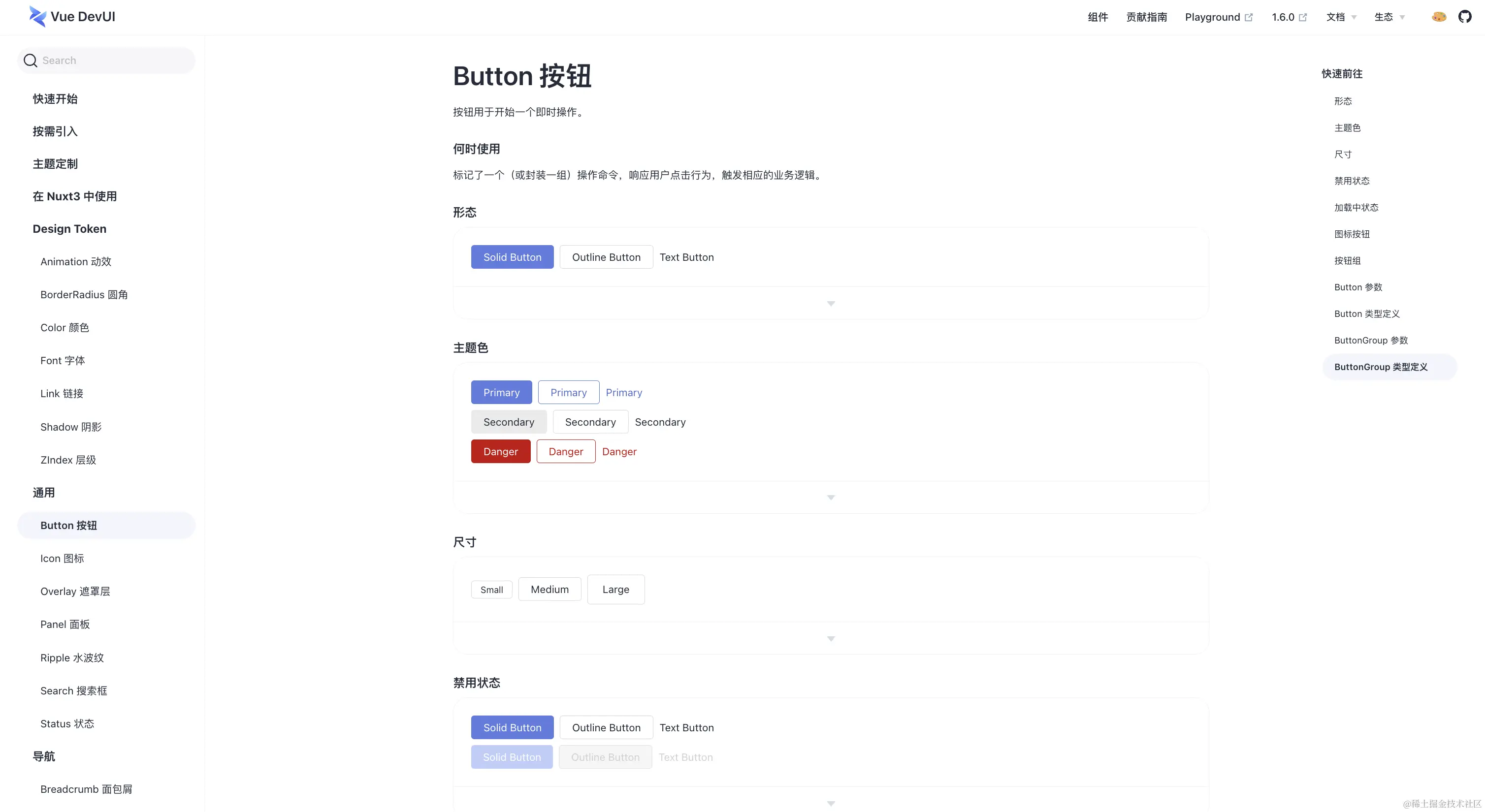Open Panel 面板 in sidebar
The width and height of the screenshot is (1485, 812).
[65, 624]
